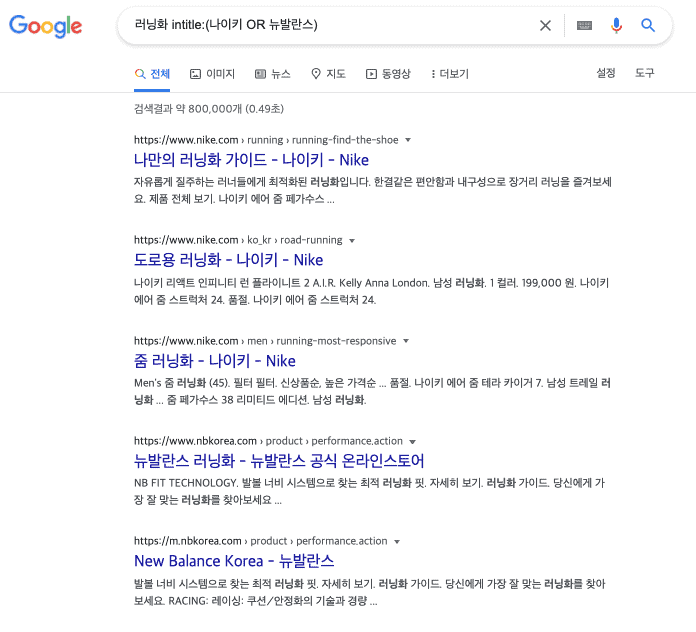Start voice search with microphone icon
Screen dimensions: 696x632
616,25
